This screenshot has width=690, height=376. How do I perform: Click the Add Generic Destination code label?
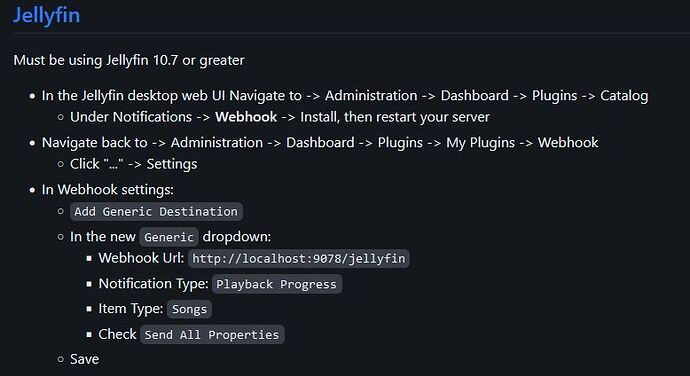point(156,211)
